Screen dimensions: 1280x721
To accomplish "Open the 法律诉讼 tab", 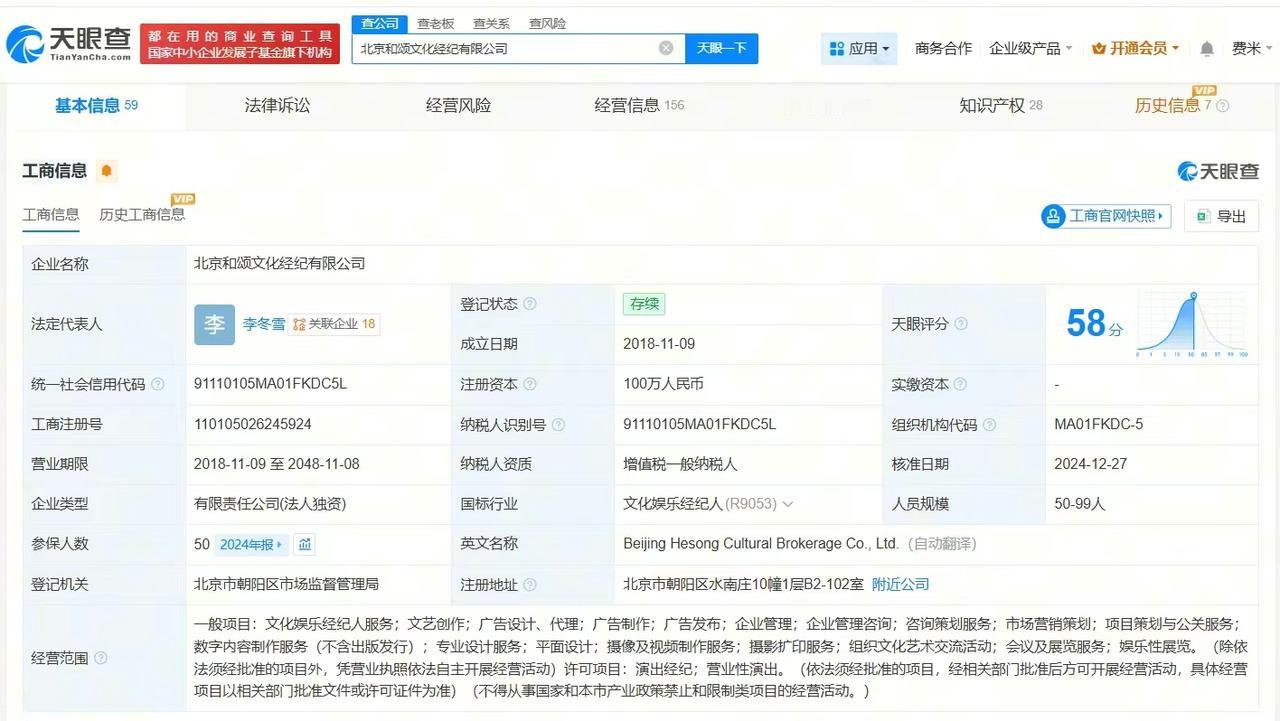I will point(277,105).
